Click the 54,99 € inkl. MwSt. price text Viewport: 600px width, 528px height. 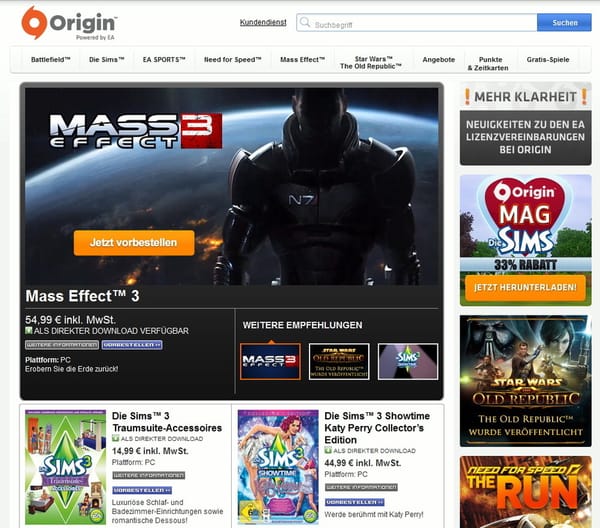(x=70, y=320)
